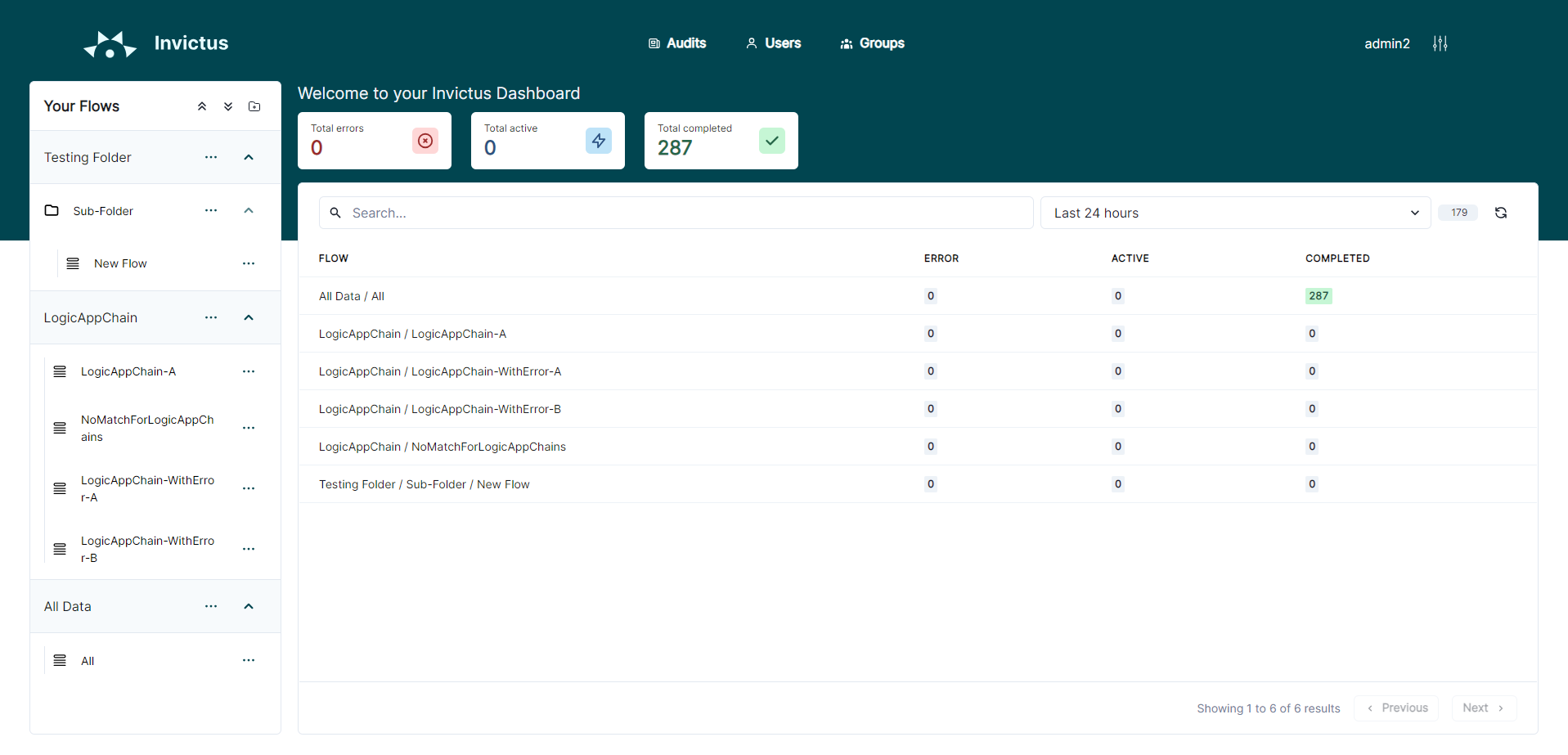Expand all folders using double-down chevron icon
Screen dimensions: 1568x755
pos(228,106)
